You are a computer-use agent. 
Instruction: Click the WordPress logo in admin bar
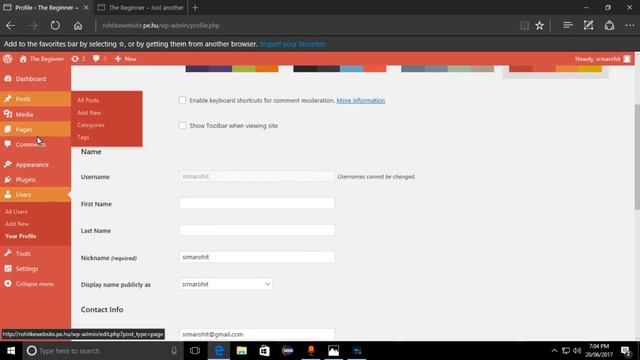click(x=7, y=59)
